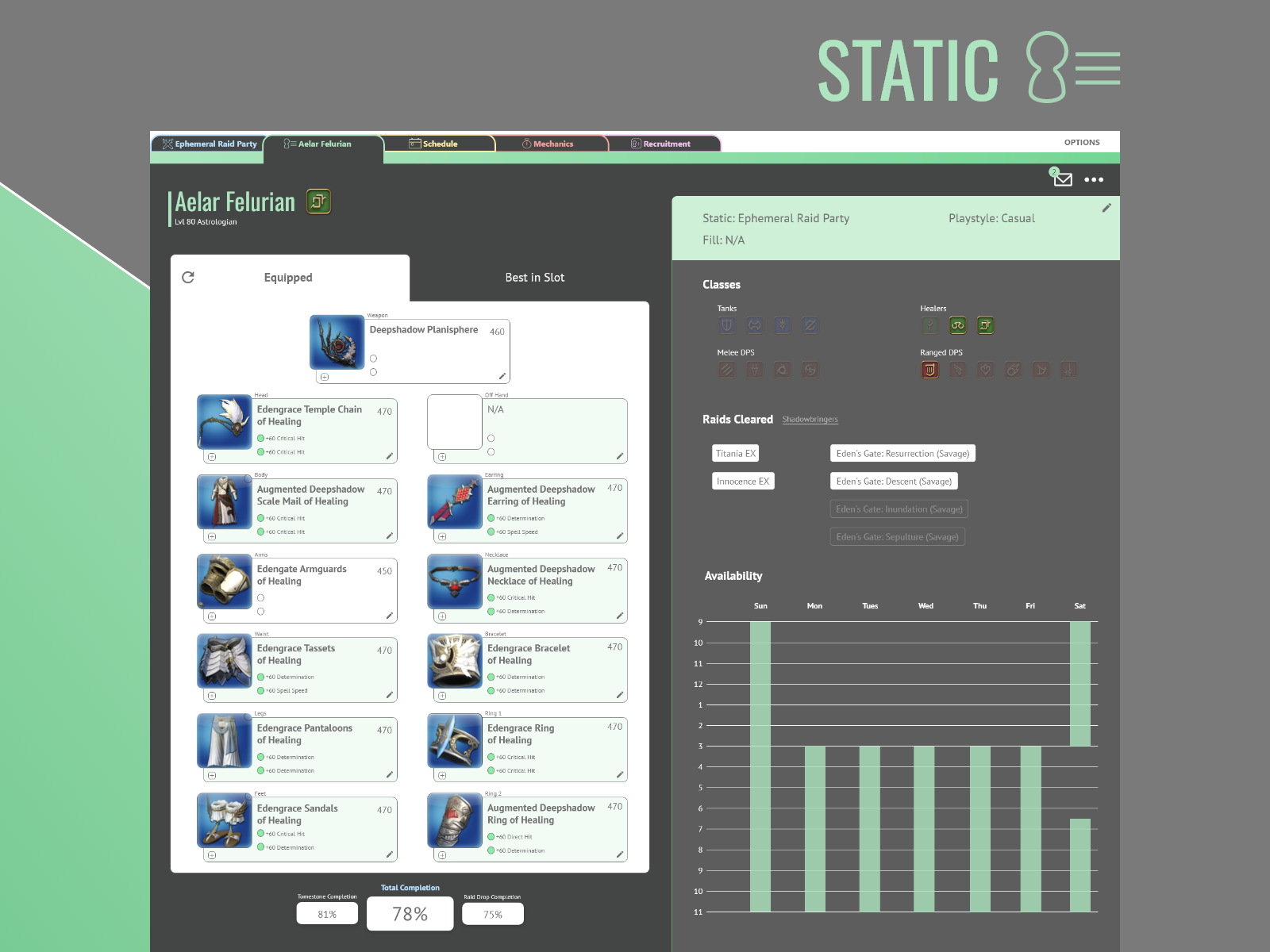Viewport: 1270px width, 952px height.
Task: Select the Gunbreaker class icon
Action: (810, 325)
